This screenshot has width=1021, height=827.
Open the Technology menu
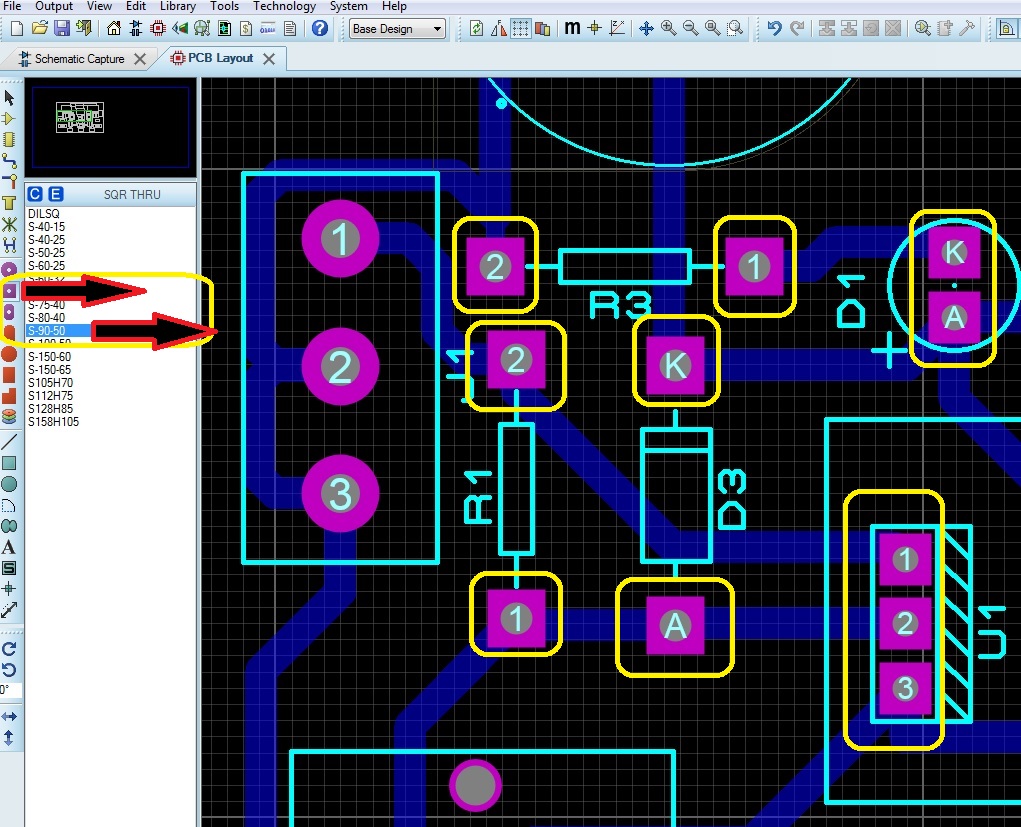[x=285, y=6]
